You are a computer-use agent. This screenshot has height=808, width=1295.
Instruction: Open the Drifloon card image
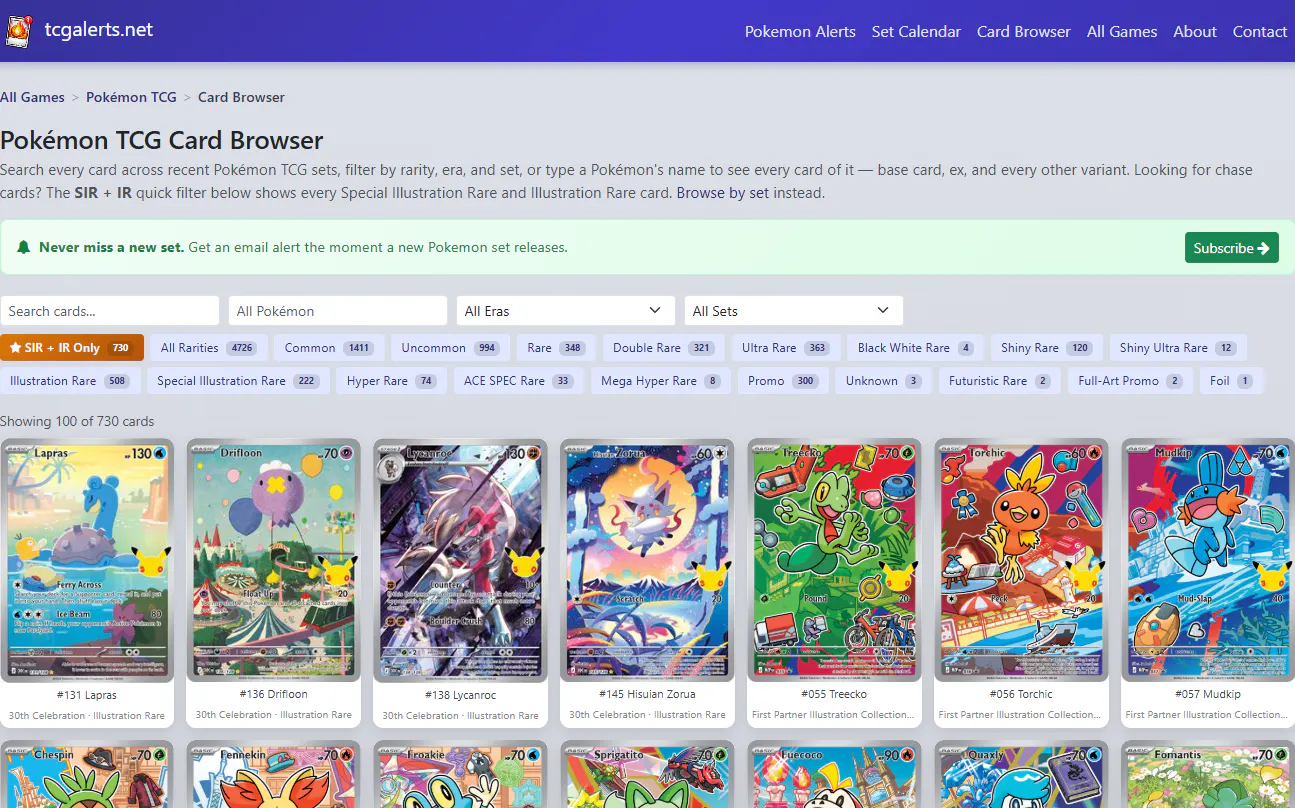click(x=274, y=560)
